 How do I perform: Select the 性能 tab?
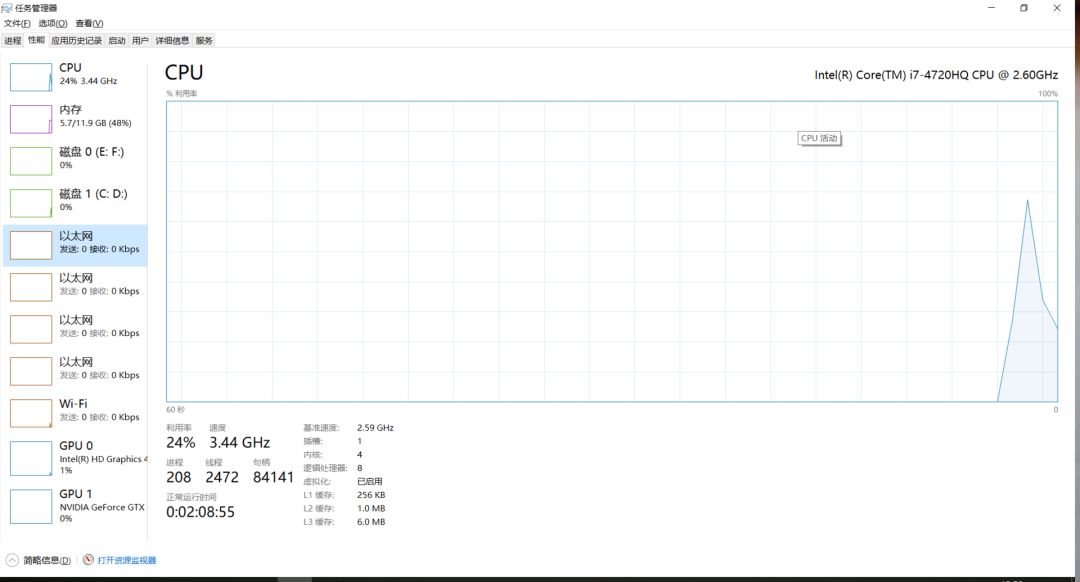[37, 40]
